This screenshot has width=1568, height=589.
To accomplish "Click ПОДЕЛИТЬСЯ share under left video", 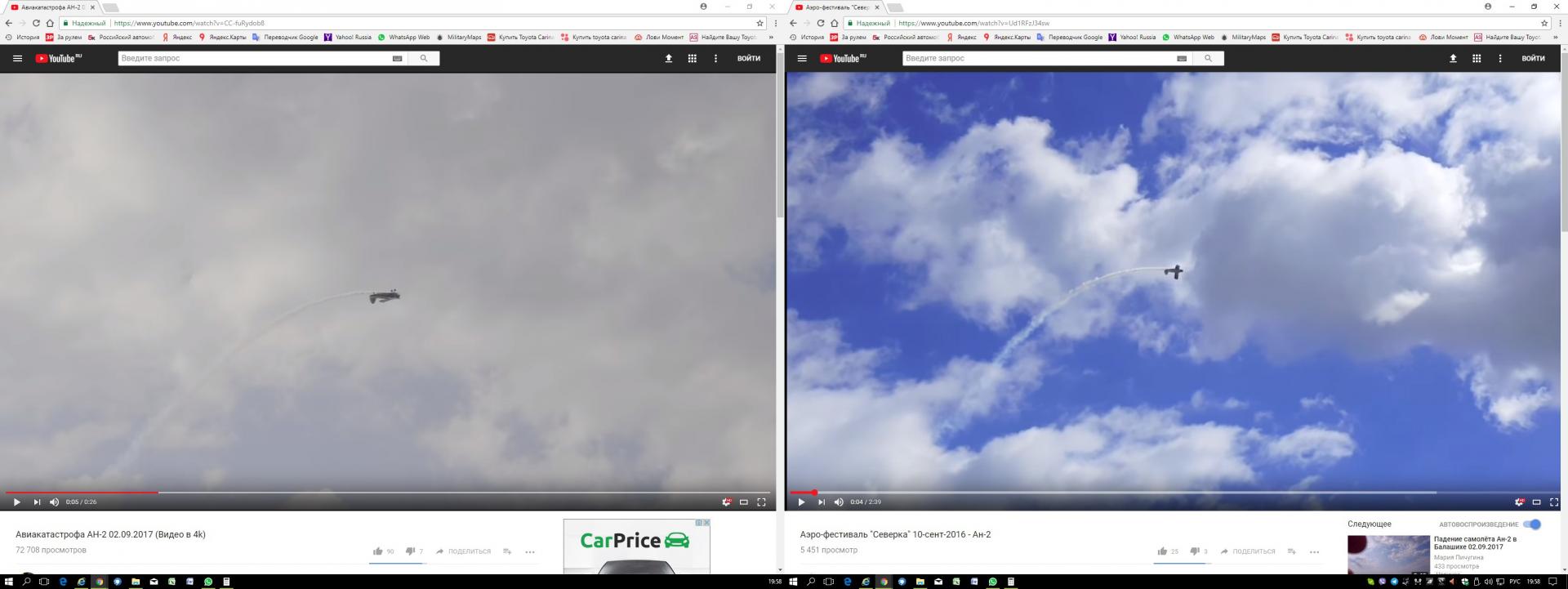I will pyautogui.click(x=463, y=551).
